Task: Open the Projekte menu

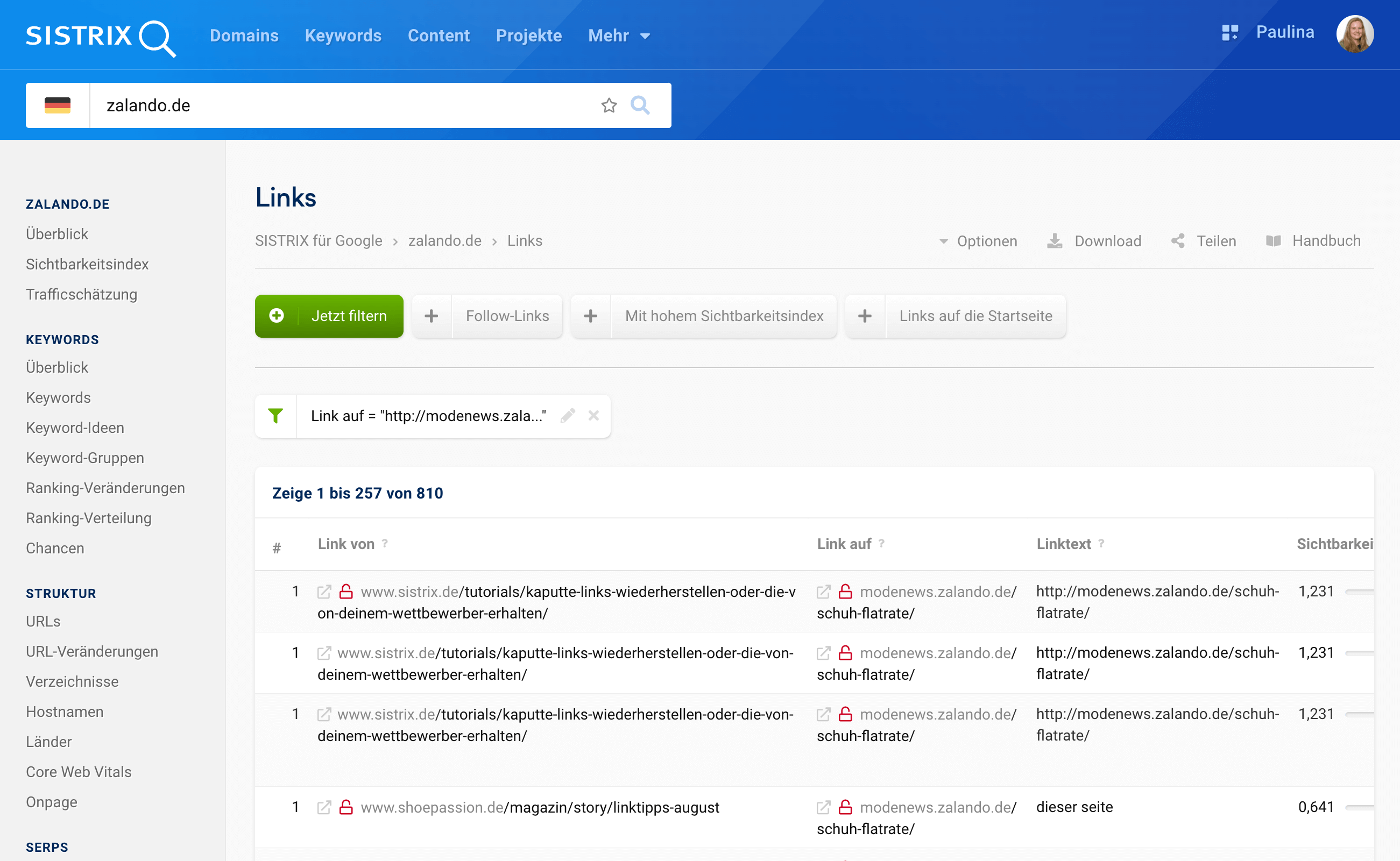Action: 528,35
